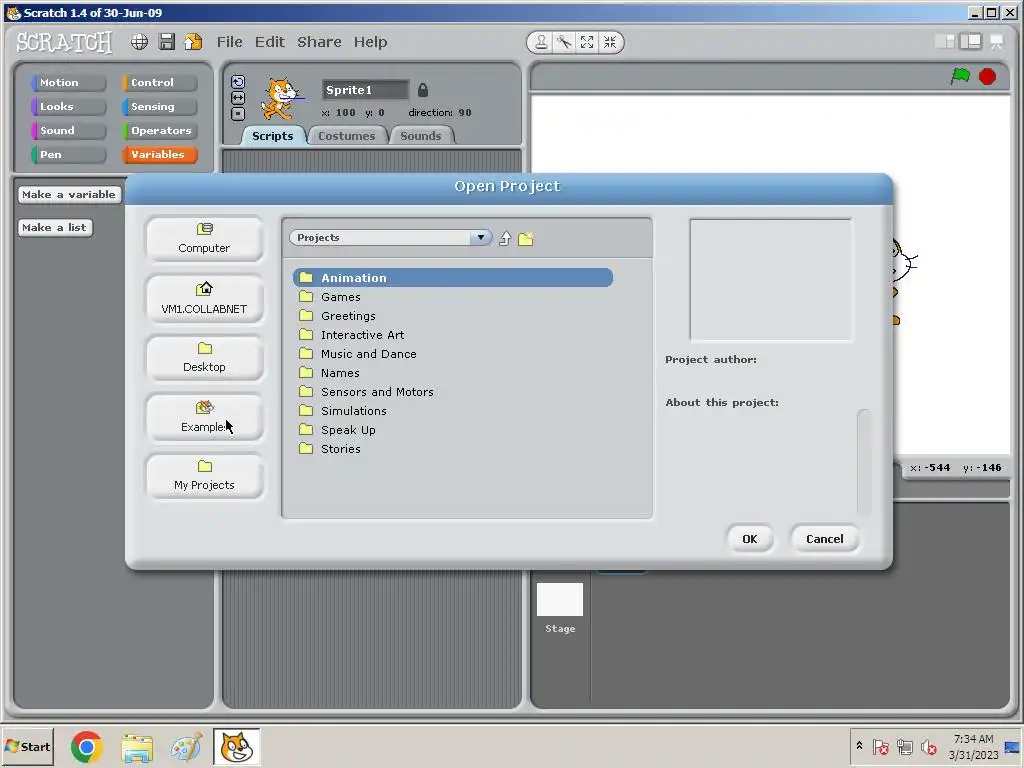Screen dimensions: 1024x768
Task: Select the Variables block category
Action: pos(159,155)
